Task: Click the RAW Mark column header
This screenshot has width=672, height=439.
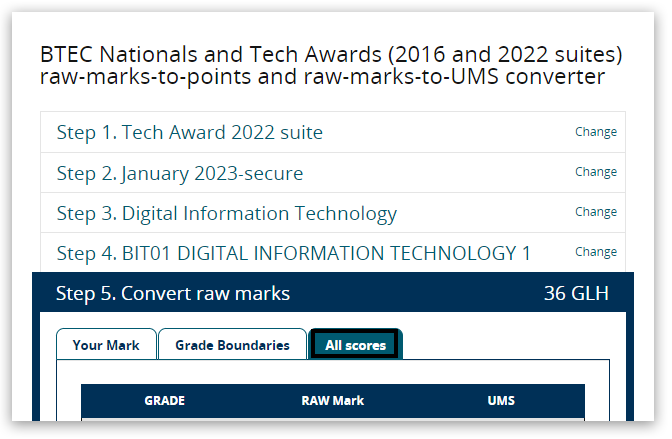Action: (x=332, y=401)
